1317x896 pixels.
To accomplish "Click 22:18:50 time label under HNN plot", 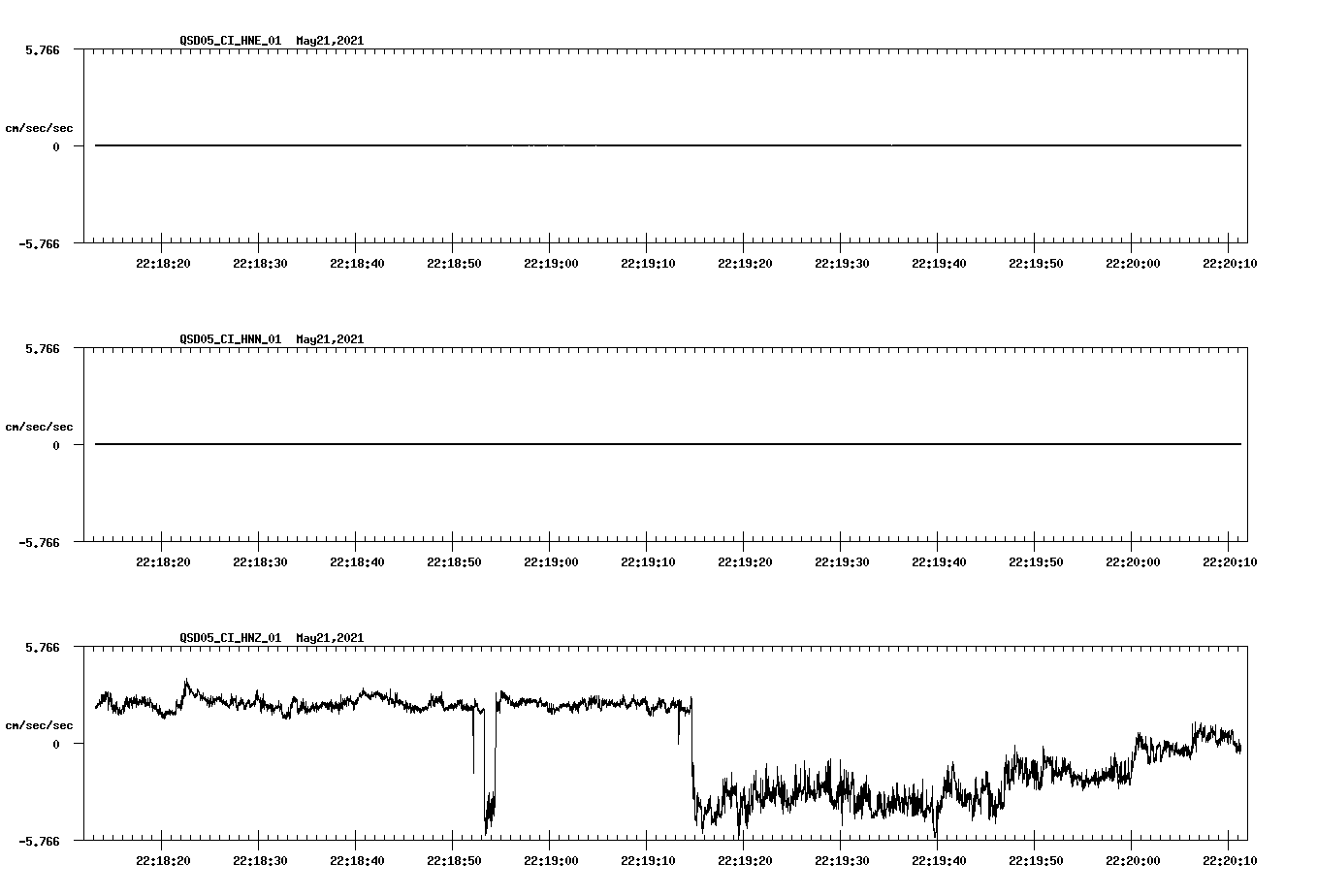I will coord(454,562).
